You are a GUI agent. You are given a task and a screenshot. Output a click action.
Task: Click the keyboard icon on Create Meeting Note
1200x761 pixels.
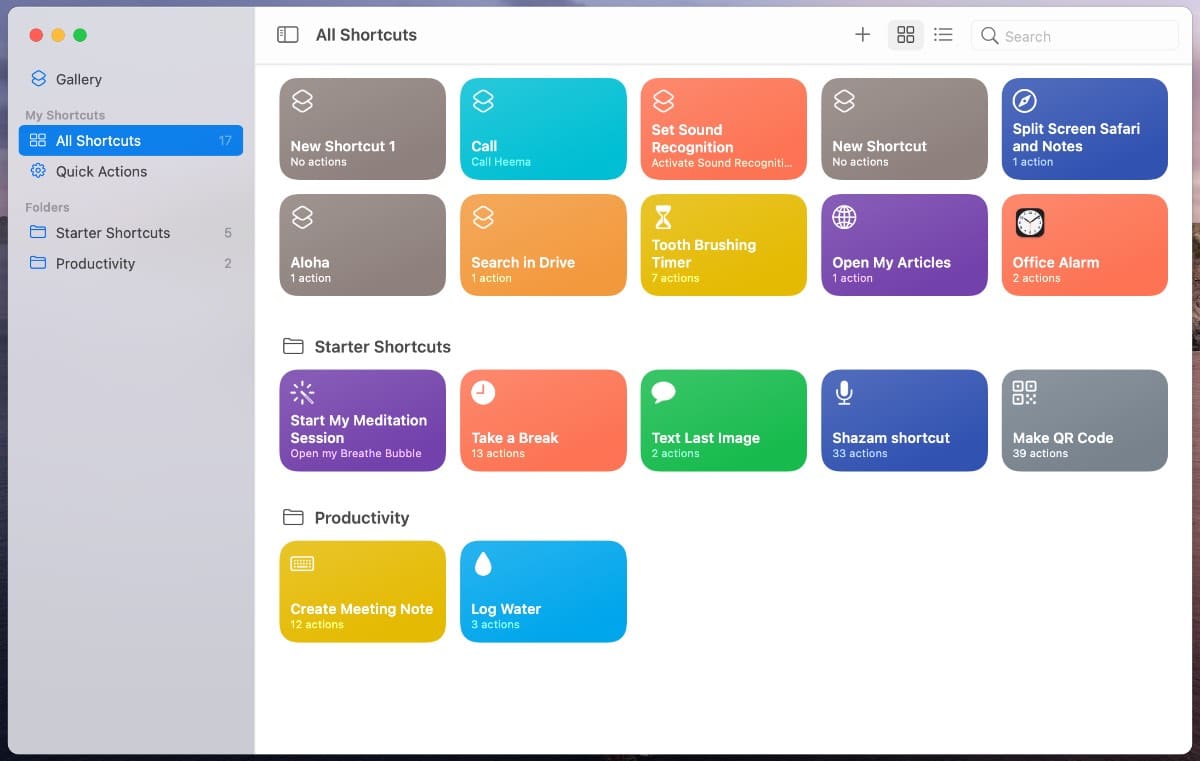(x=302, y=564)
